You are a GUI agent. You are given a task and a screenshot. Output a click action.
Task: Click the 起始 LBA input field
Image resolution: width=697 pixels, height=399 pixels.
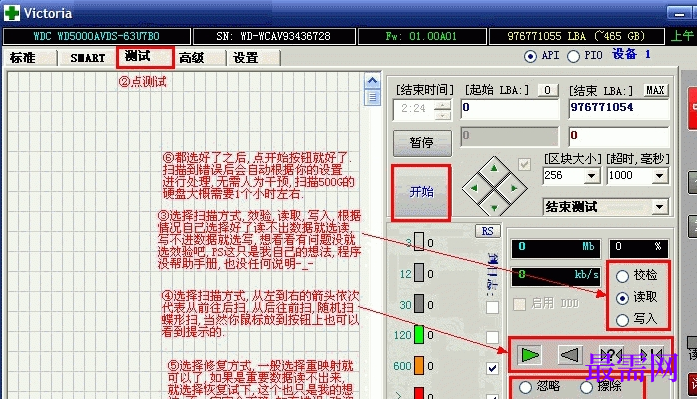(509, 109)
